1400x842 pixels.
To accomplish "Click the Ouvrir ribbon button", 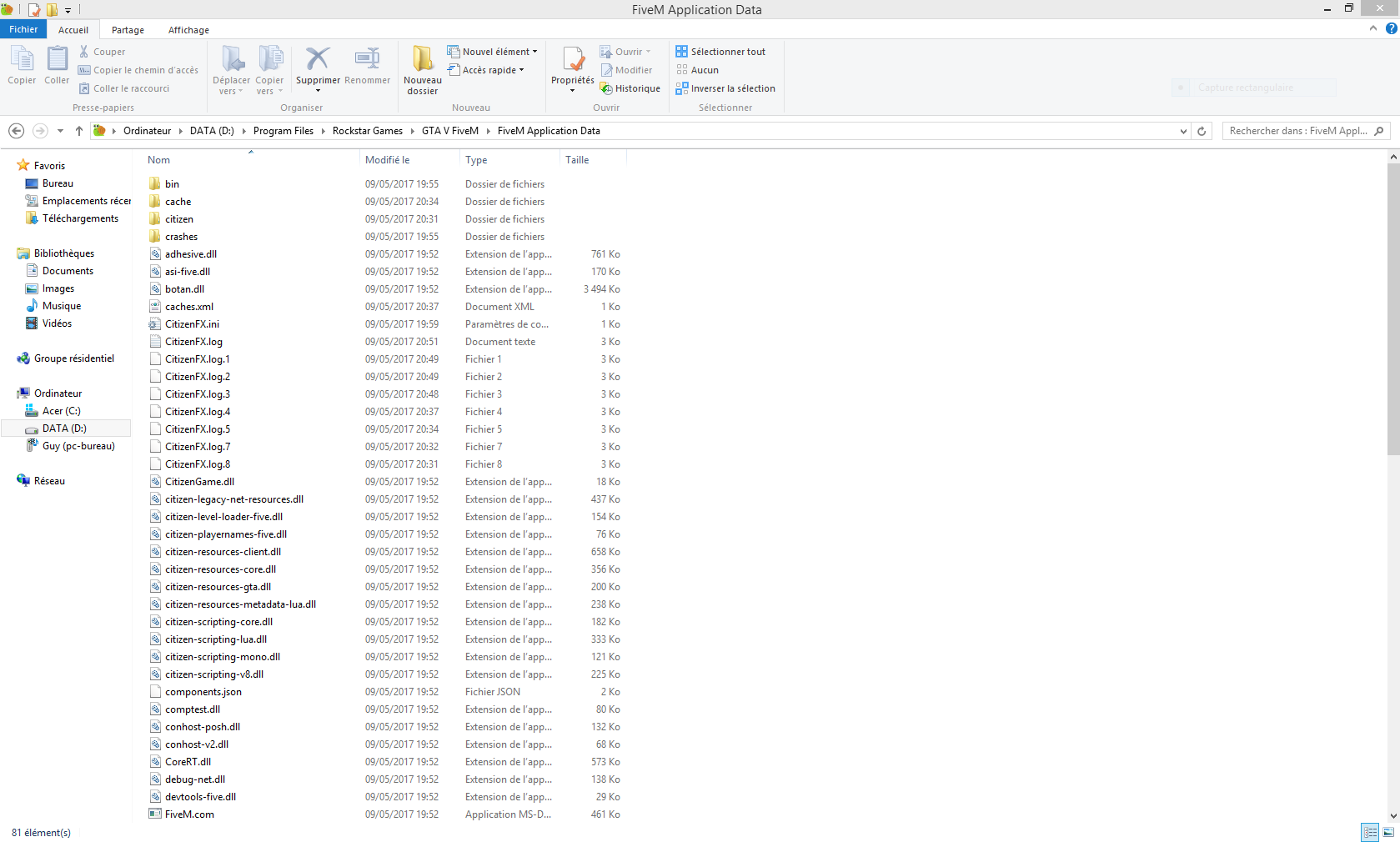I will coord(625,52).
